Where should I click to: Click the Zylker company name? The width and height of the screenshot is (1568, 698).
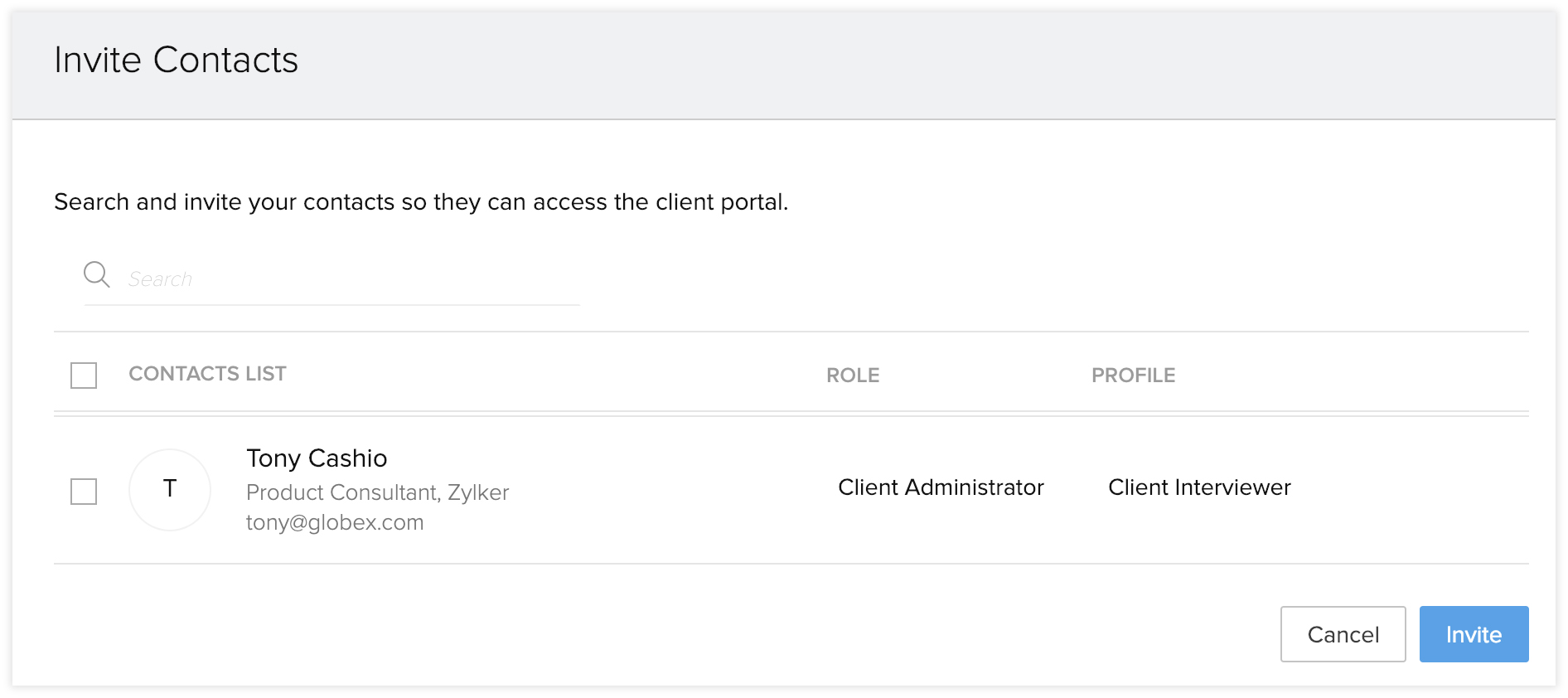pos(478,493)
